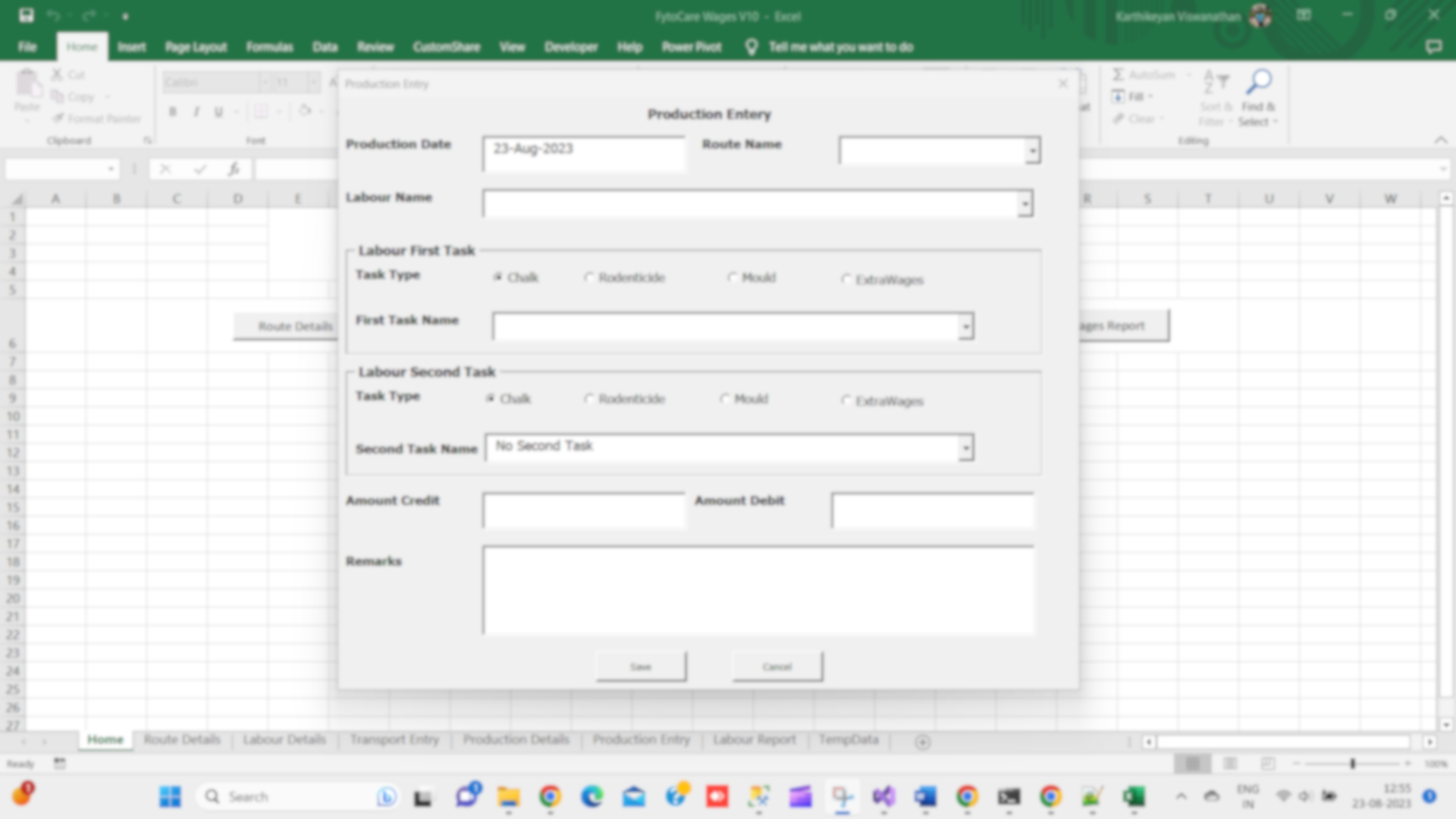The height and width of the screenshot is (819, 1456).
Task: Click the Find & Select magnifier icon
Action: (1259, 82)
